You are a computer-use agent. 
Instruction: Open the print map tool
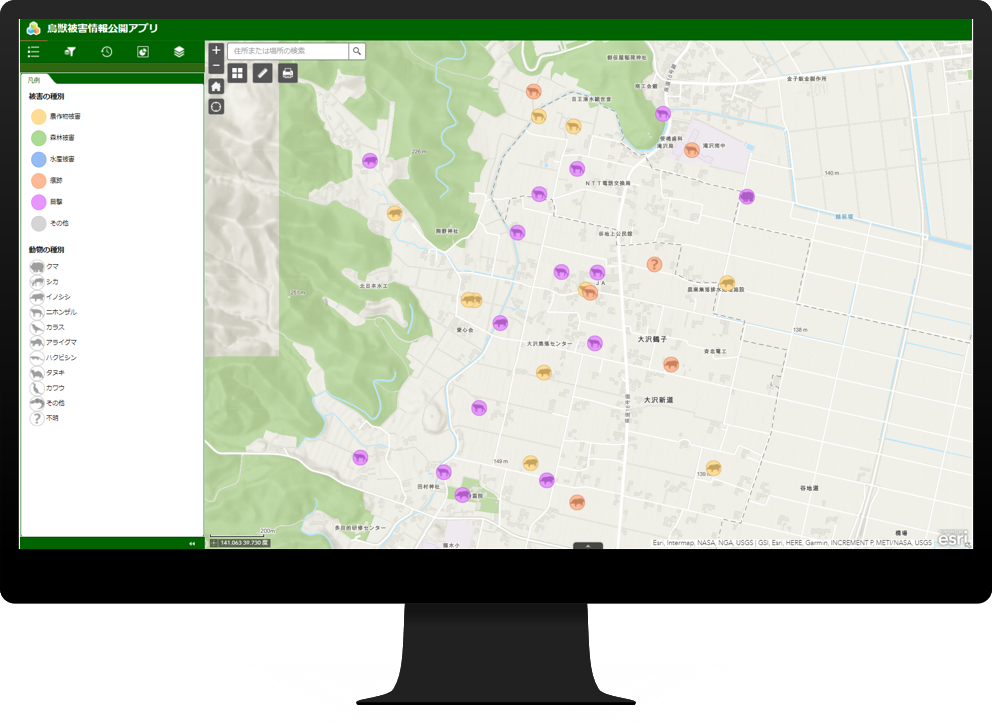click(287, 73)
